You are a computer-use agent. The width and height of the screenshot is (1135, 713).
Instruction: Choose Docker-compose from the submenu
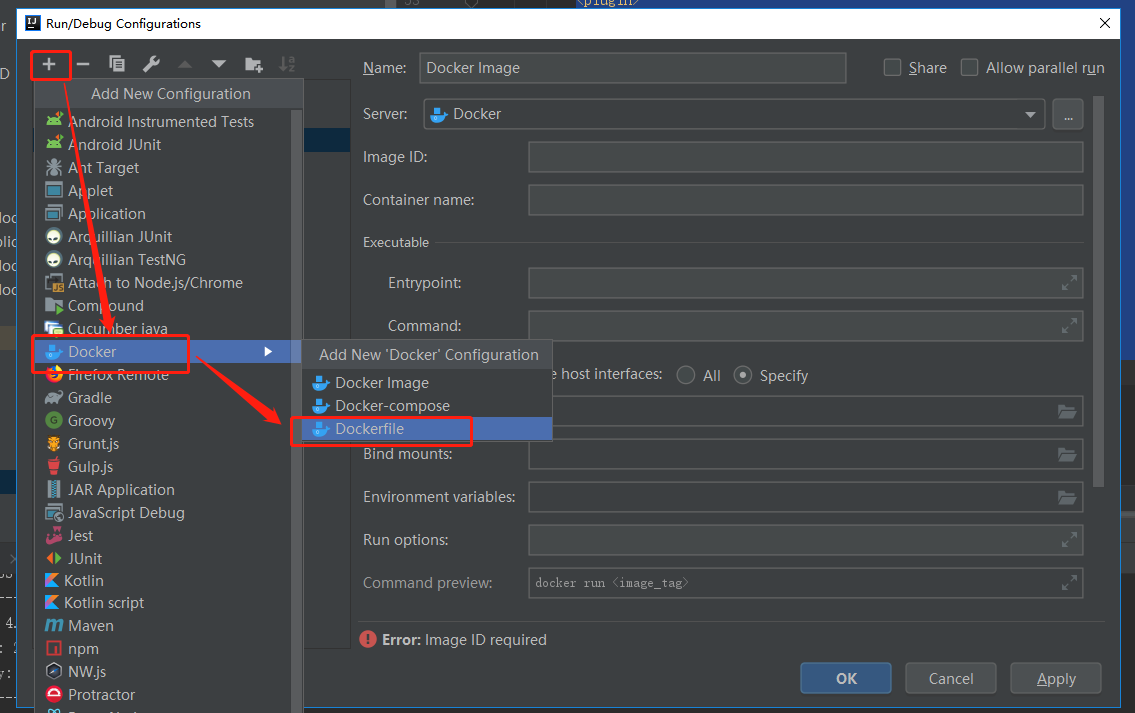[427, 406]
